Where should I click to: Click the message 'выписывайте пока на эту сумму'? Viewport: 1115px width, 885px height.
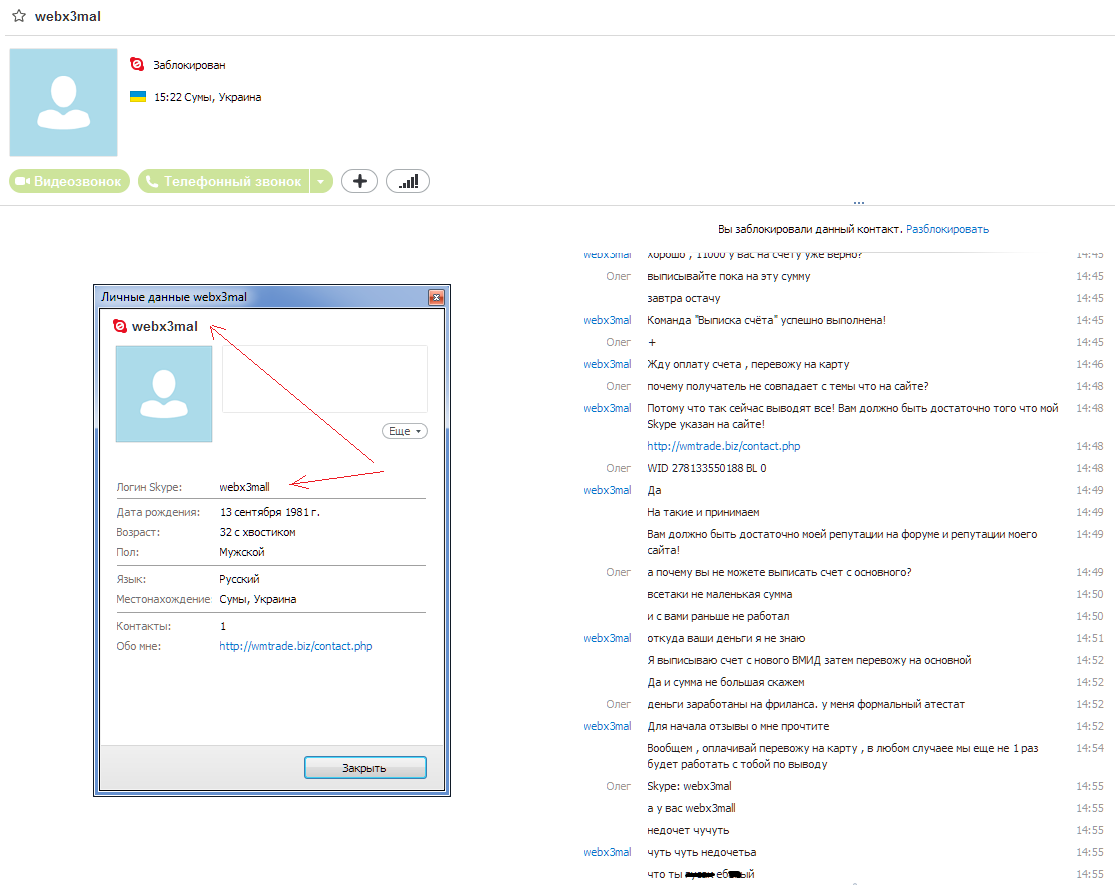pos(729,276)
